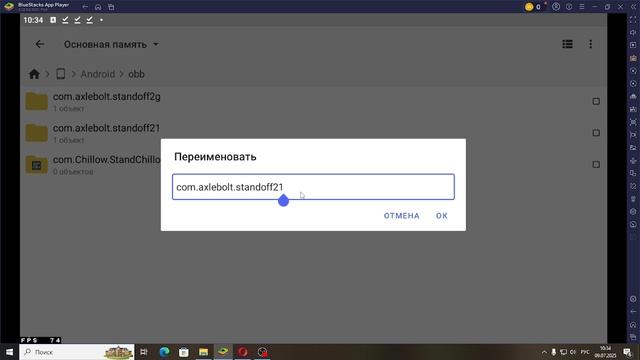This screenshot has width=640, height=360.
Task: Click ОТМЕНА to cancel renaming
Action: point(401,216)
